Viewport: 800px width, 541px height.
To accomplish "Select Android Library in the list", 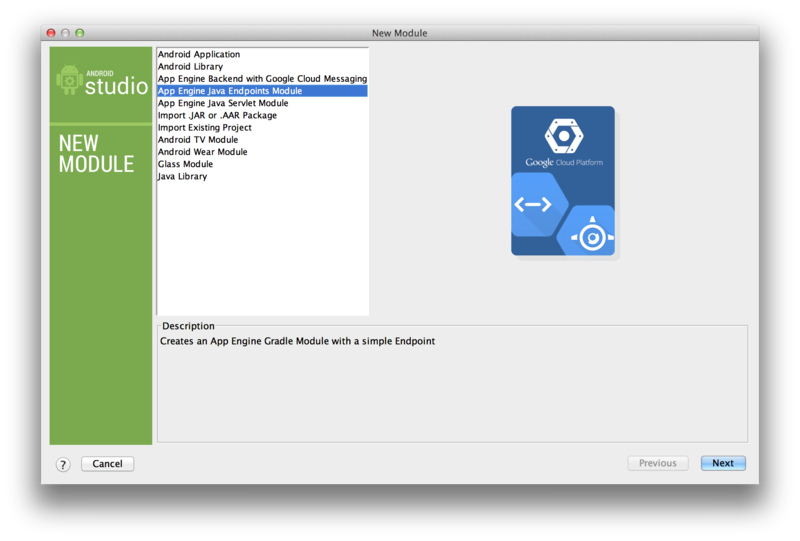I will [262, 66].
